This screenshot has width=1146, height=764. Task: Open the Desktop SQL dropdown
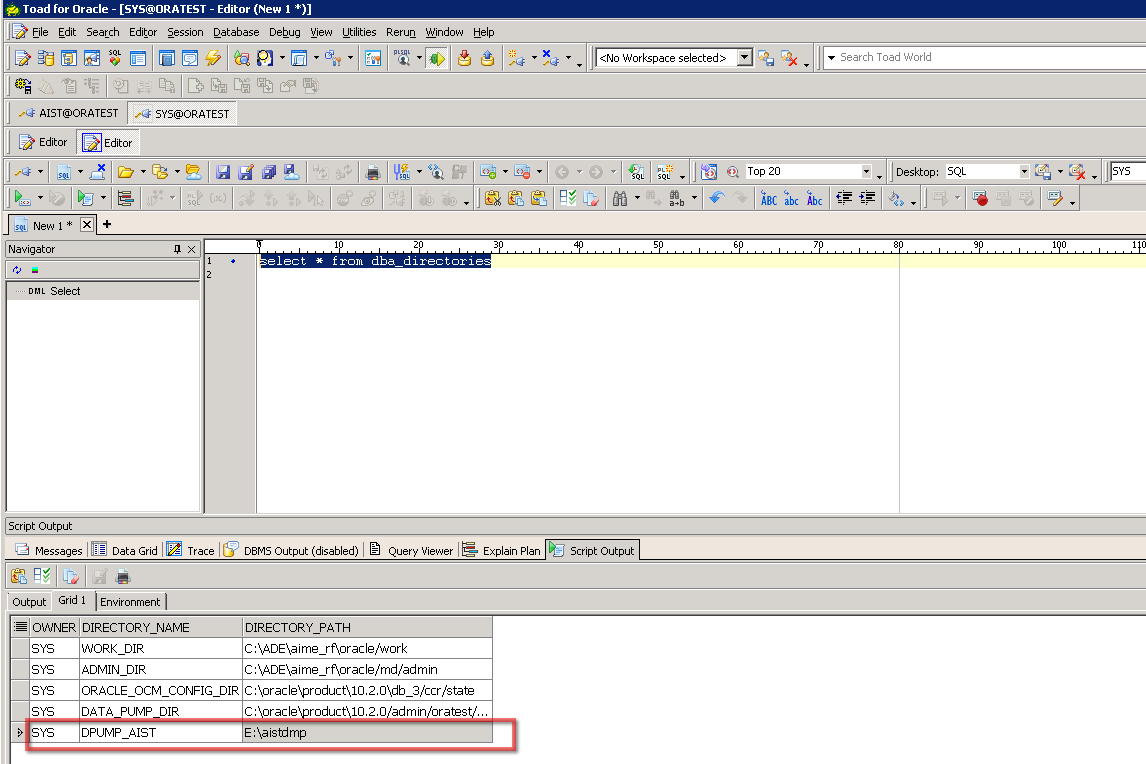pyautogui.click(x=1024, y=172)
